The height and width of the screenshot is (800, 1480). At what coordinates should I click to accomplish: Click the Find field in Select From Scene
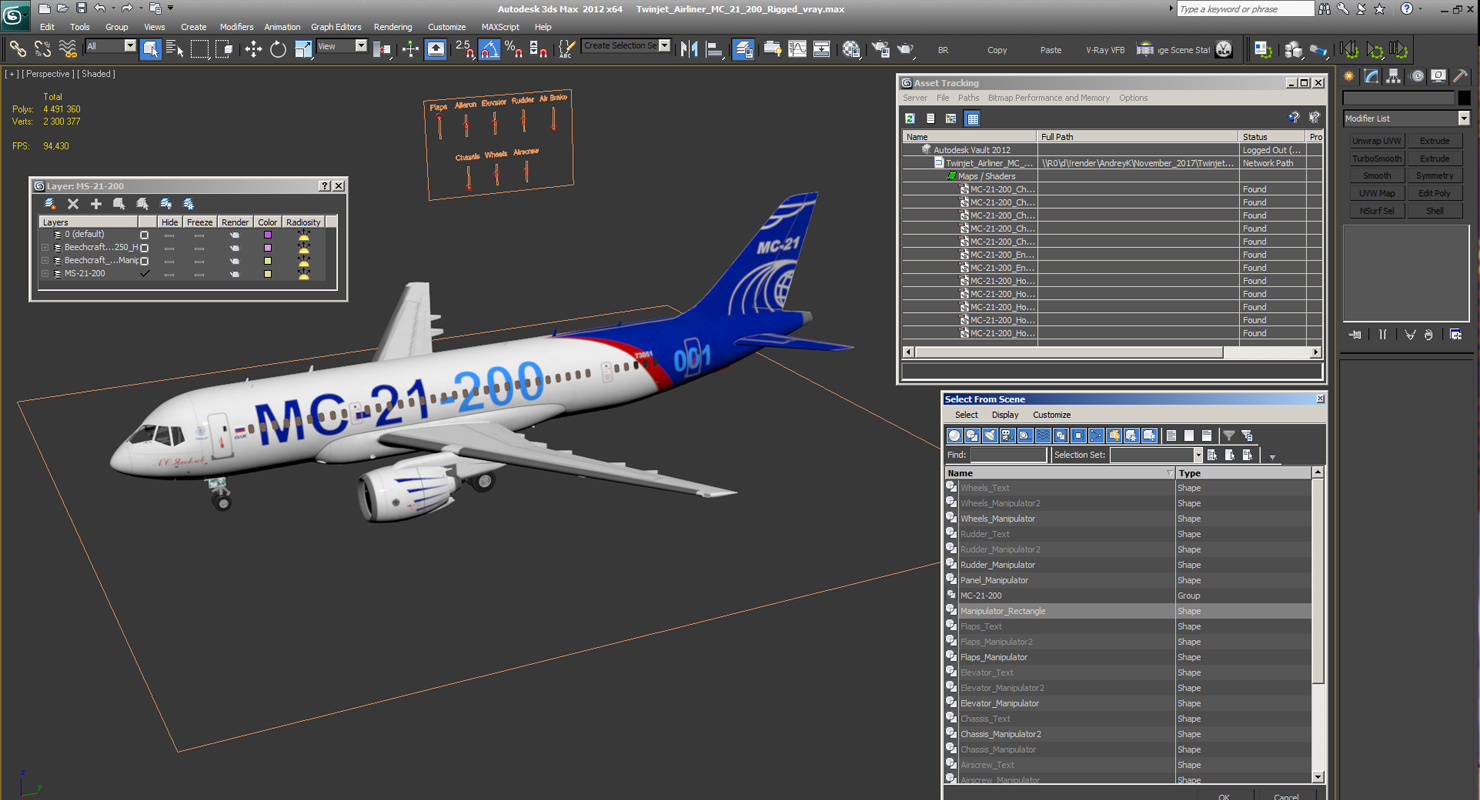point(1008,455)
